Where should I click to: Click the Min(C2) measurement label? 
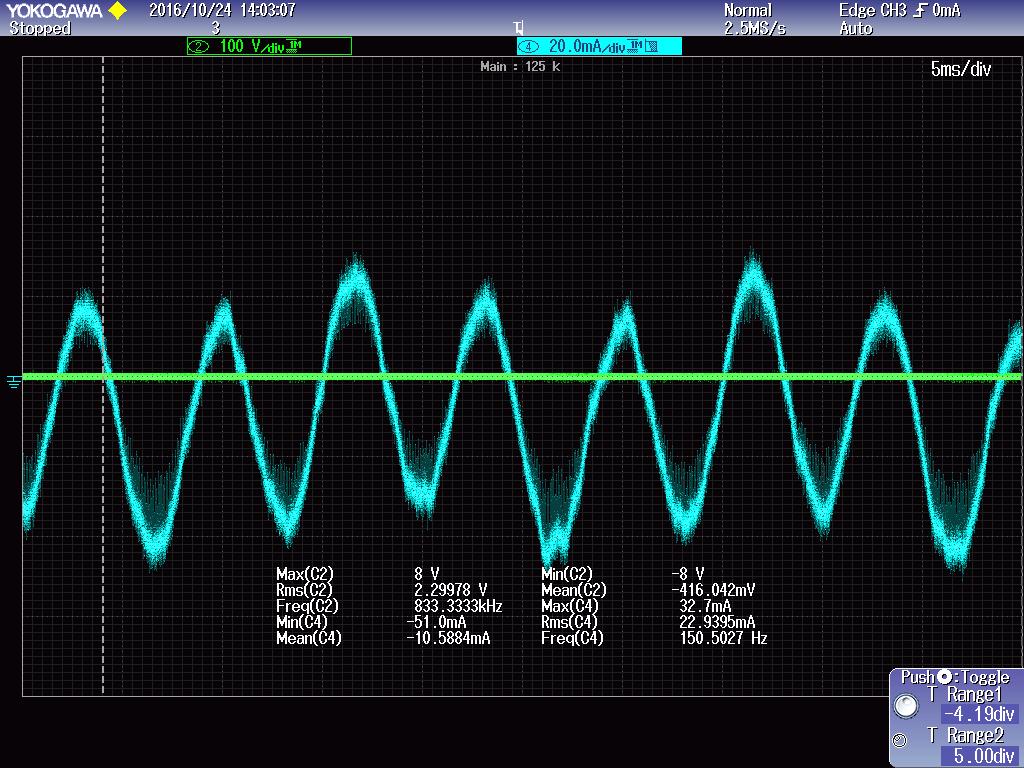coord(567,574)
